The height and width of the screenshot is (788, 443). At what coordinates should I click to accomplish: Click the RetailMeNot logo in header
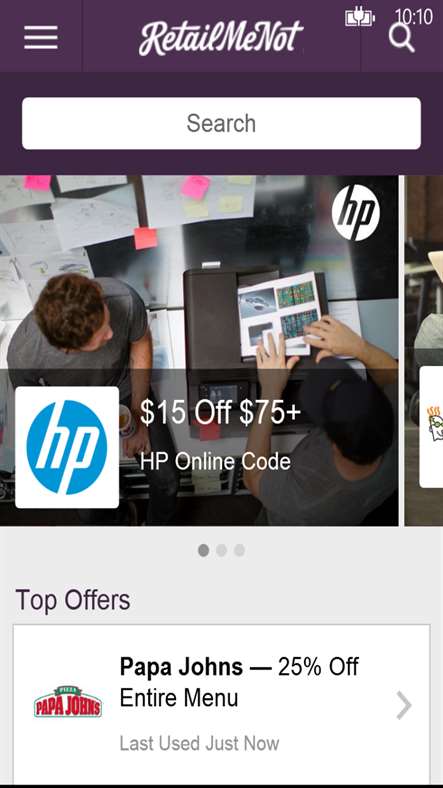pyautogui.click(x=221, y=38)
